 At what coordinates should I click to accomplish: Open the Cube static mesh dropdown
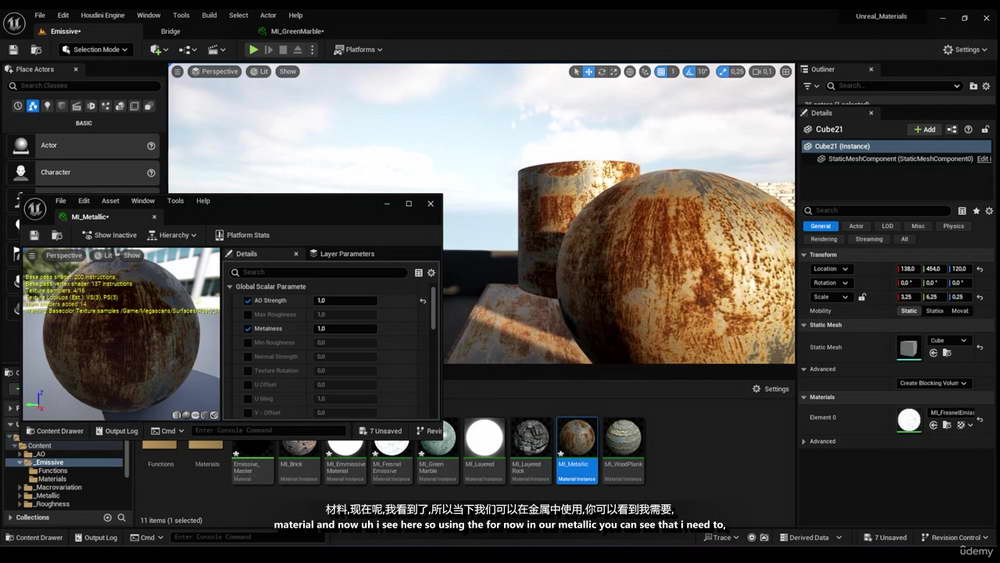point(948,340)
